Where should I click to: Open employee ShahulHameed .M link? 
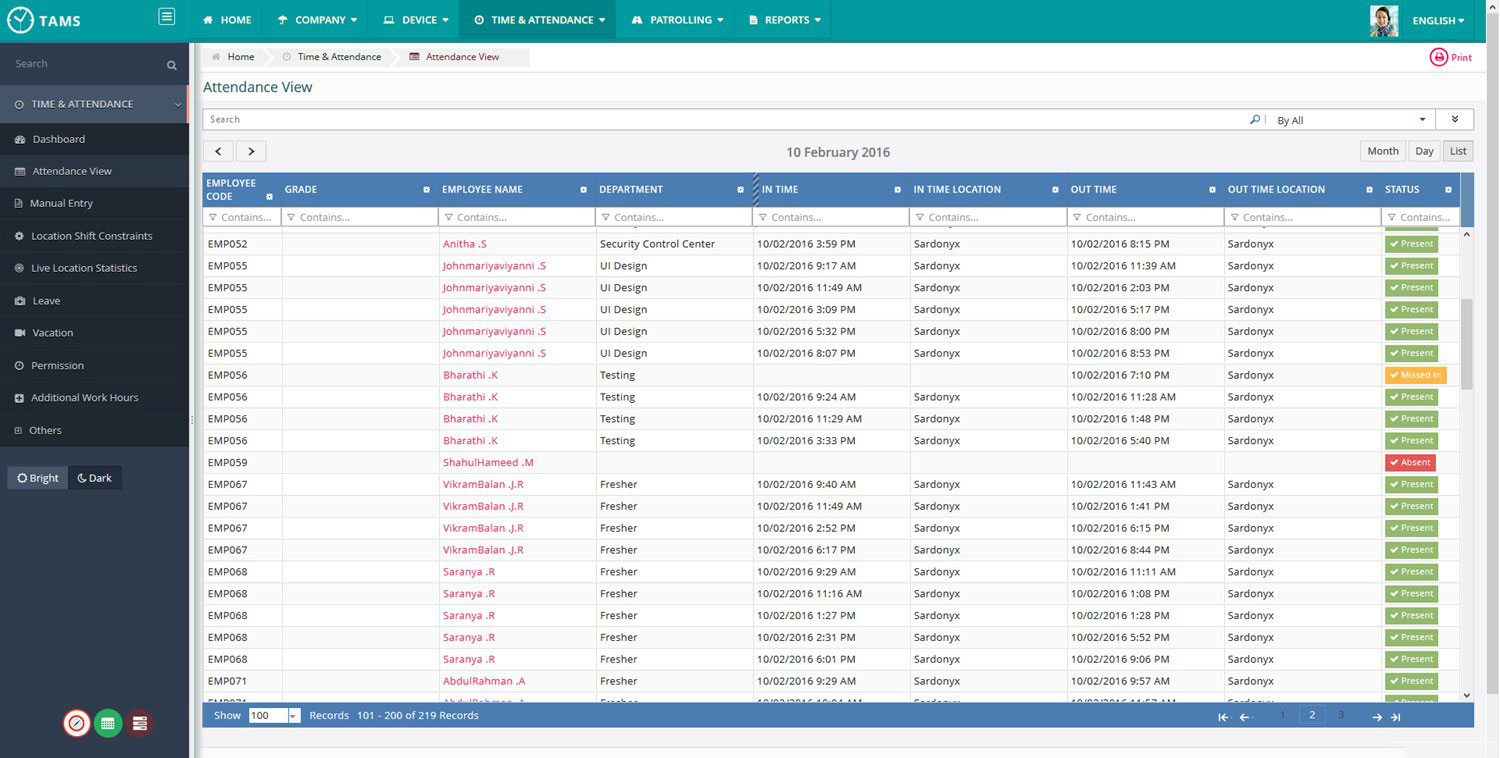[488, 463]
